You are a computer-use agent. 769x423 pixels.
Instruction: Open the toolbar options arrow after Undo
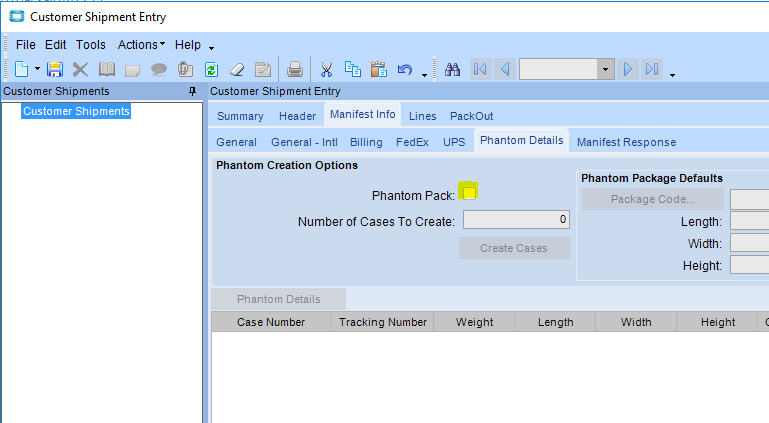[x=424, y=75]
